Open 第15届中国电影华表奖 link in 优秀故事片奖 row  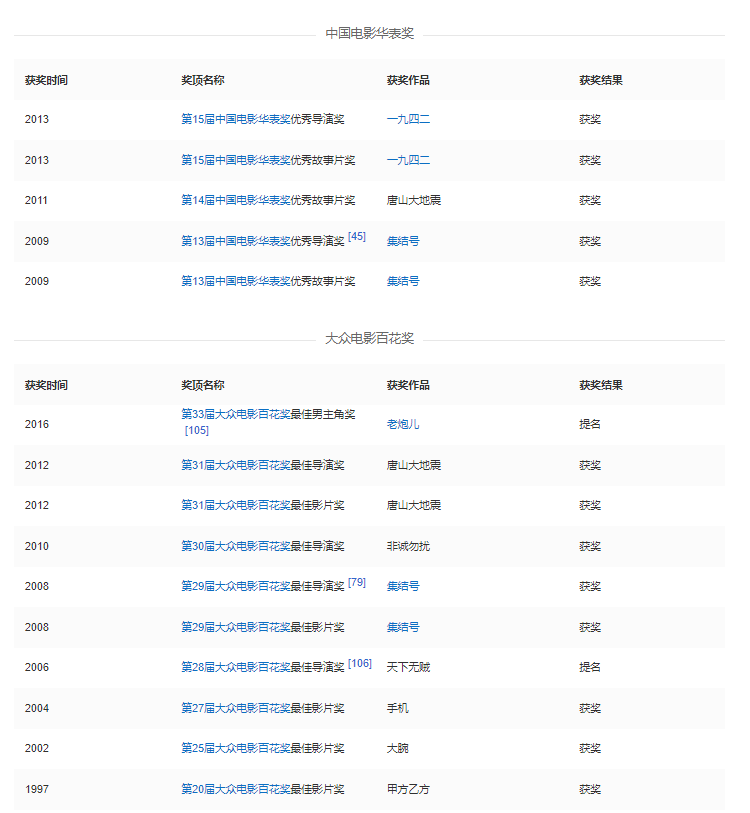click(x=235, y=160)
